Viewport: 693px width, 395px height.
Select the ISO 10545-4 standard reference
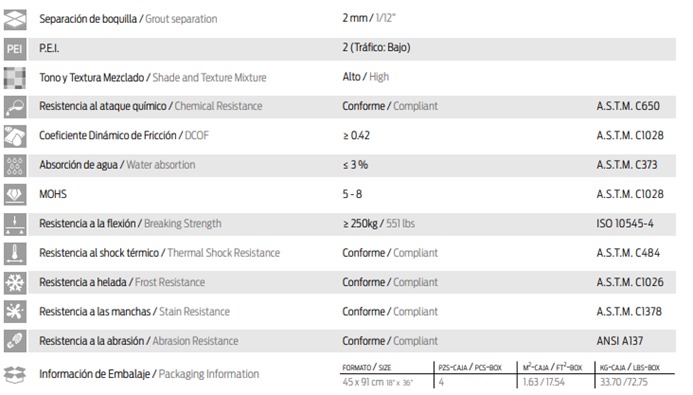coord(624,224)
